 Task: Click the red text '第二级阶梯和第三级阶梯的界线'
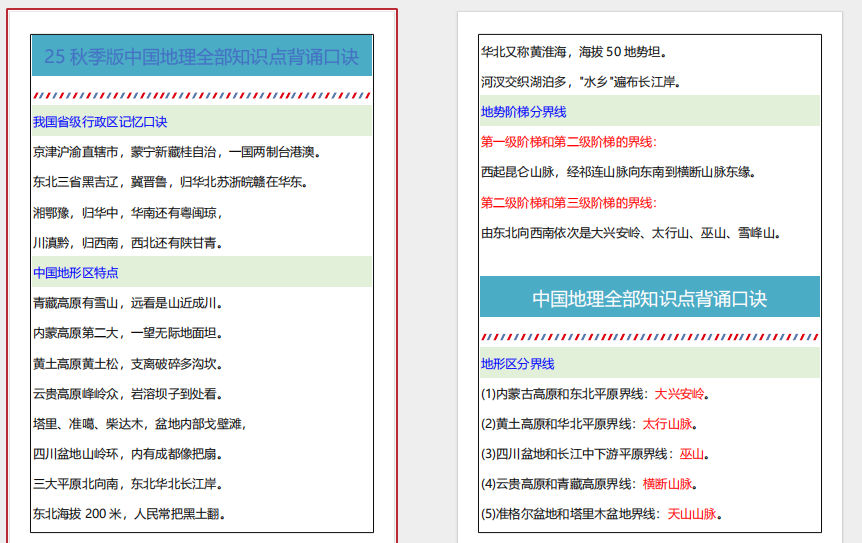568,203
